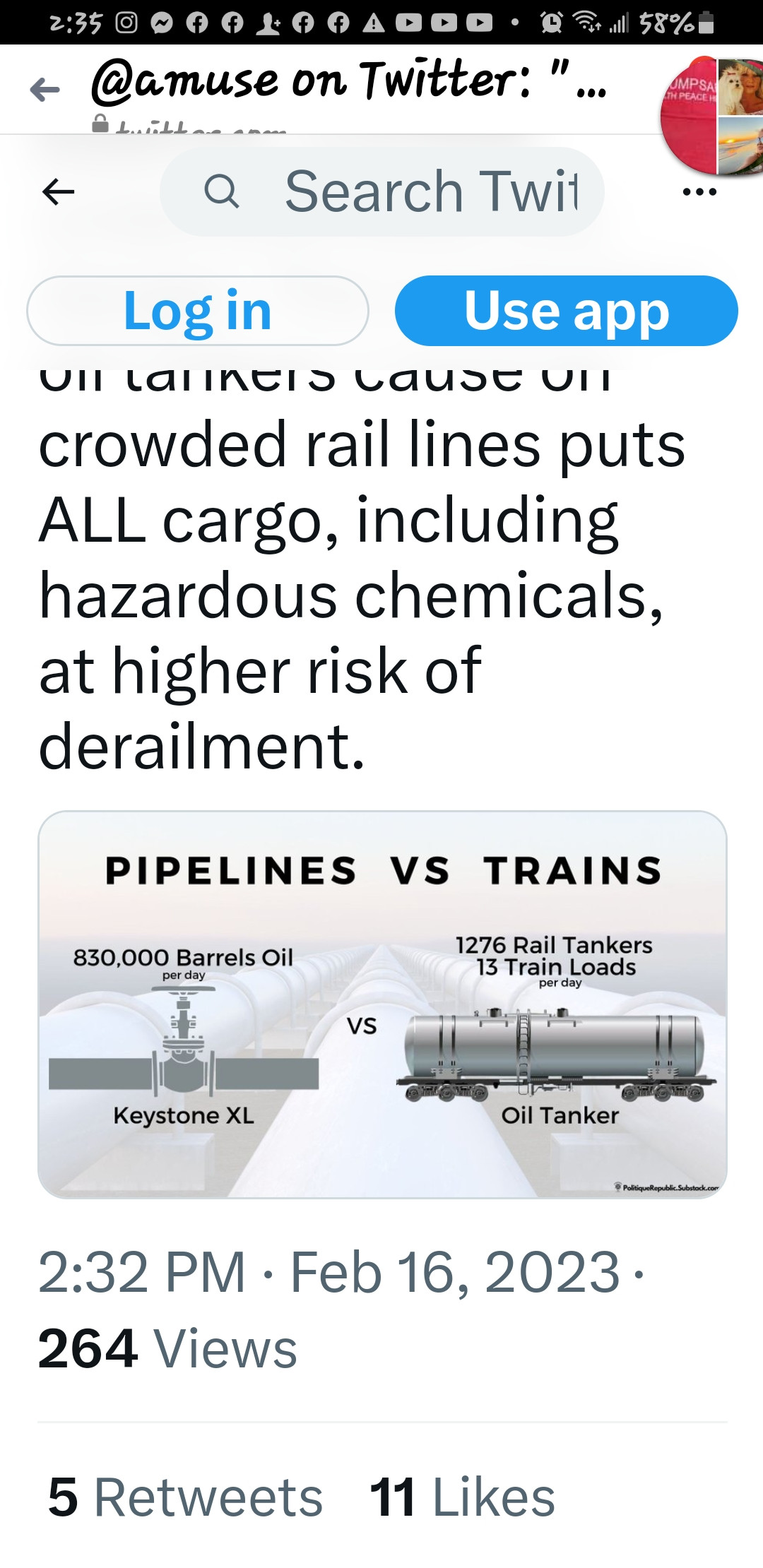Focus the Search Twitter field
763x1568 pixels.
(x=424, y=191)
